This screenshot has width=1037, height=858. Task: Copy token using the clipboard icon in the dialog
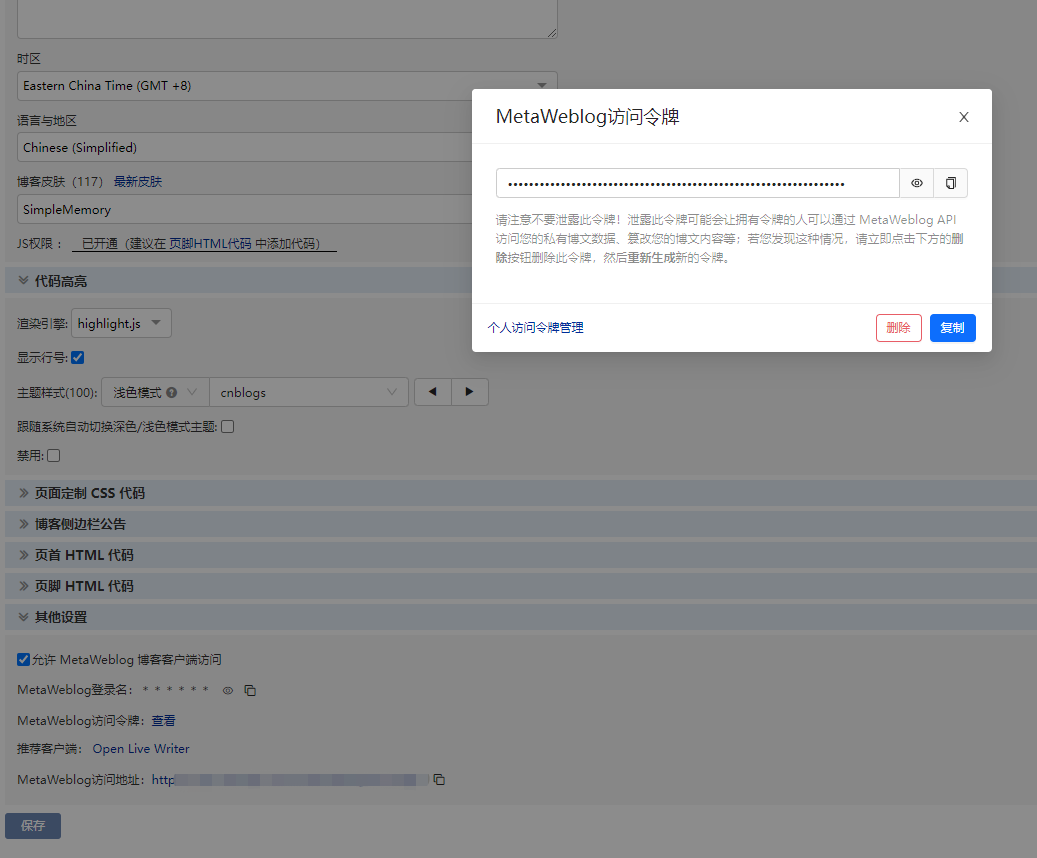[x=950, y=183]
